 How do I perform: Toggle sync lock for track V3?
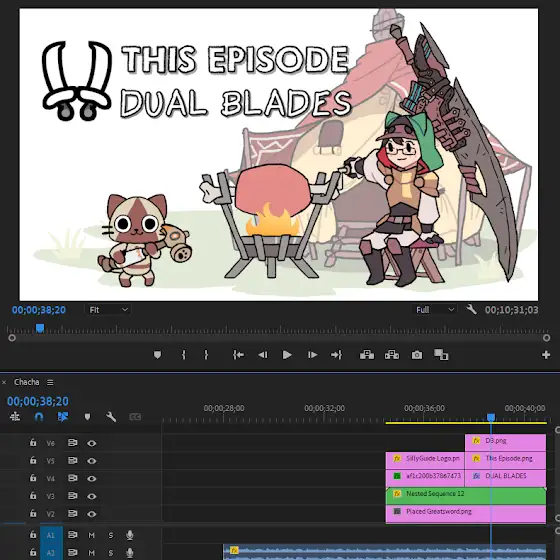(72, 496)
